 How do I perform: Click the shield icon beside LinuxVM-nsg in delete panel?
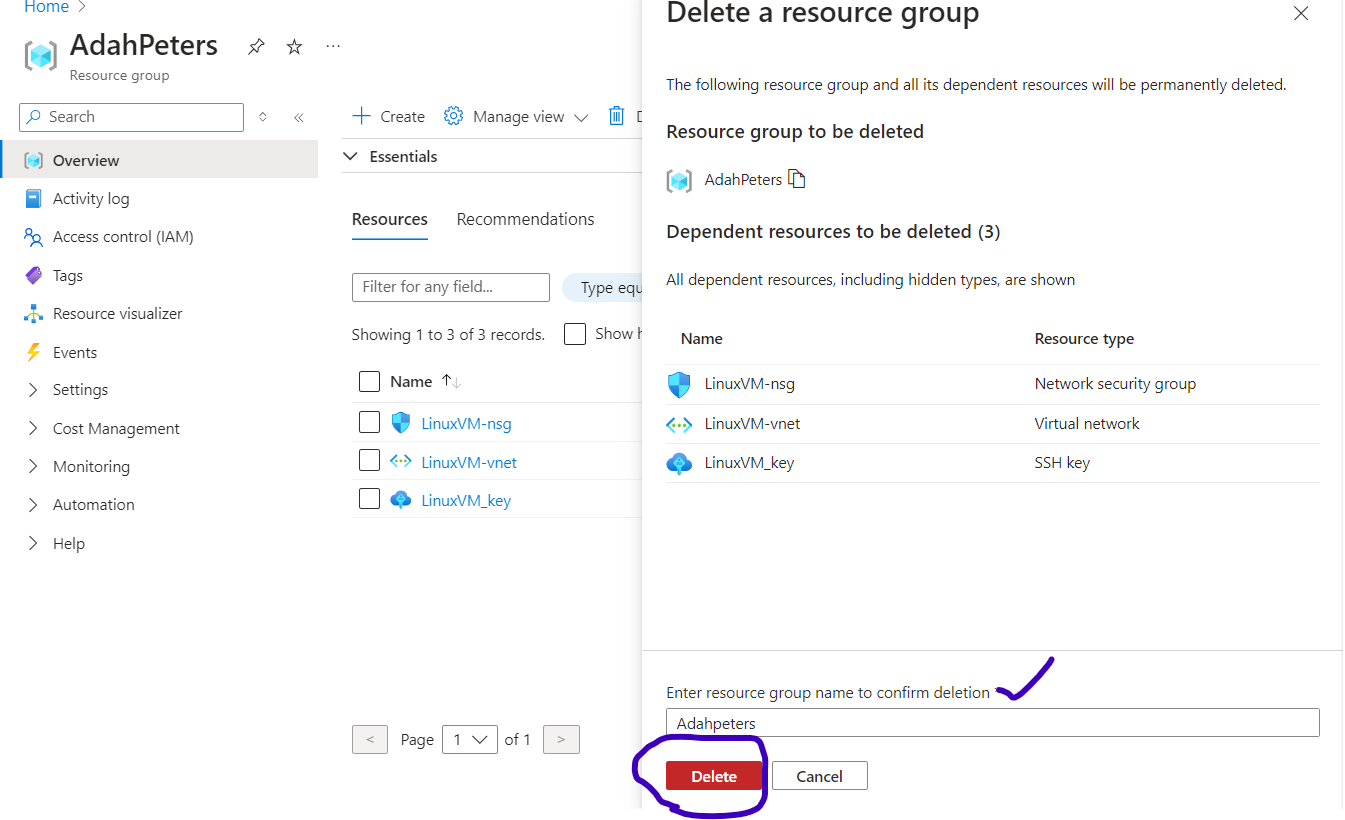click(x=679, y=384)
